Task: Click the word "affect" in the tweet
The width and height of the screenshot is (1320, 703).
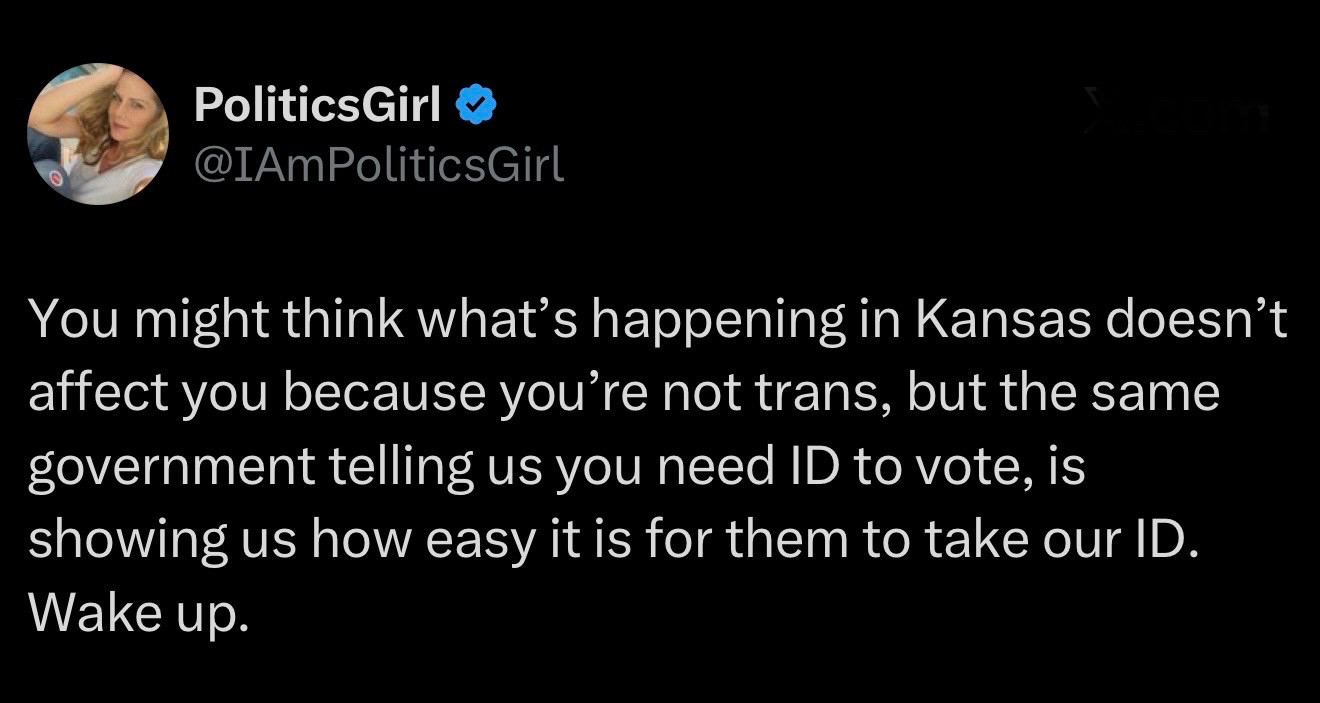Action: tap(88, 393)
